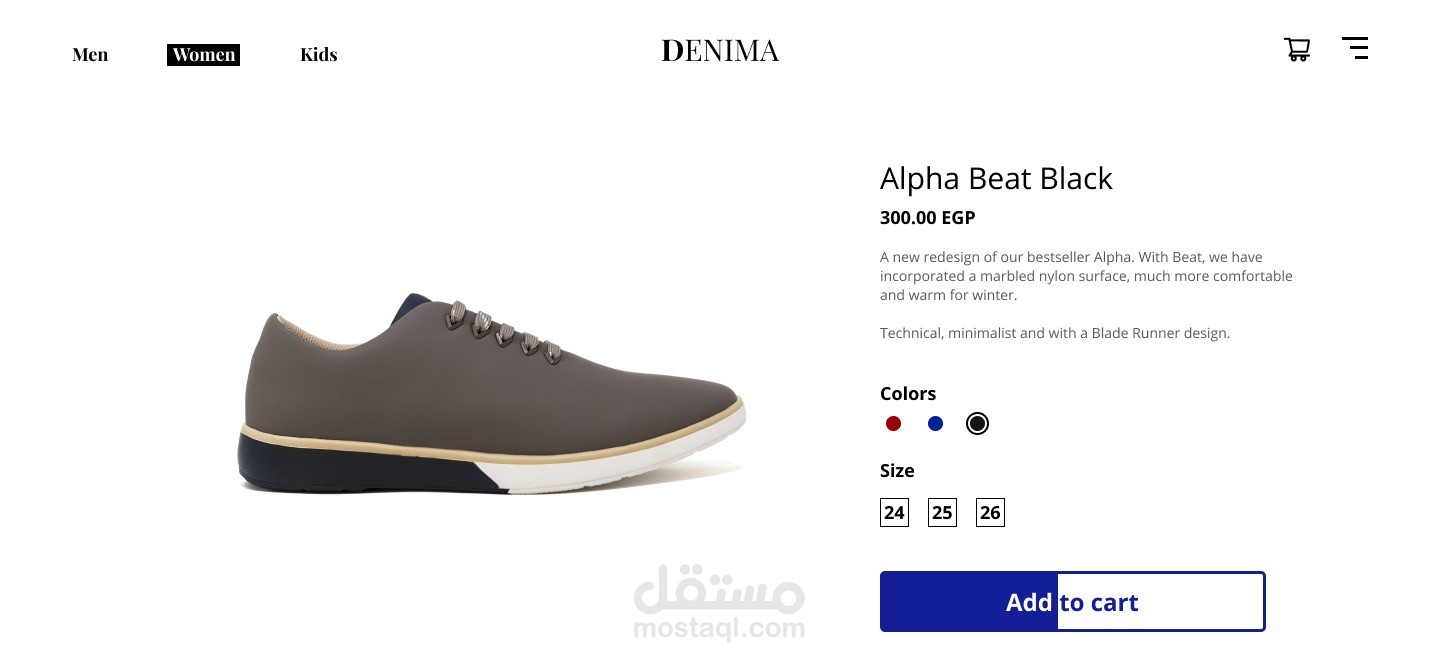Click the product description text
Image resolution: width=1440 pixels, height=656 pixels.
(1086, 295)
